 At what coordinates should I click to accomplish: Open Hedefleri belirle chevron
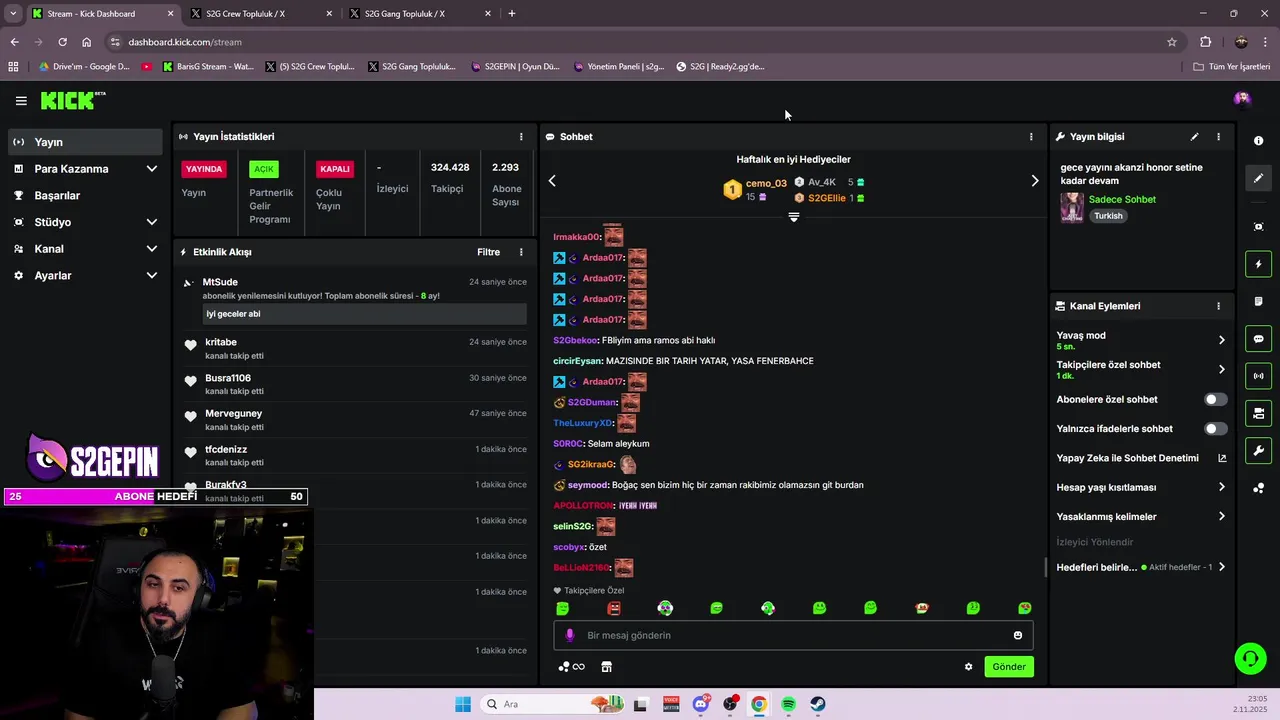pyautogui.click(x=1221, y=567)
